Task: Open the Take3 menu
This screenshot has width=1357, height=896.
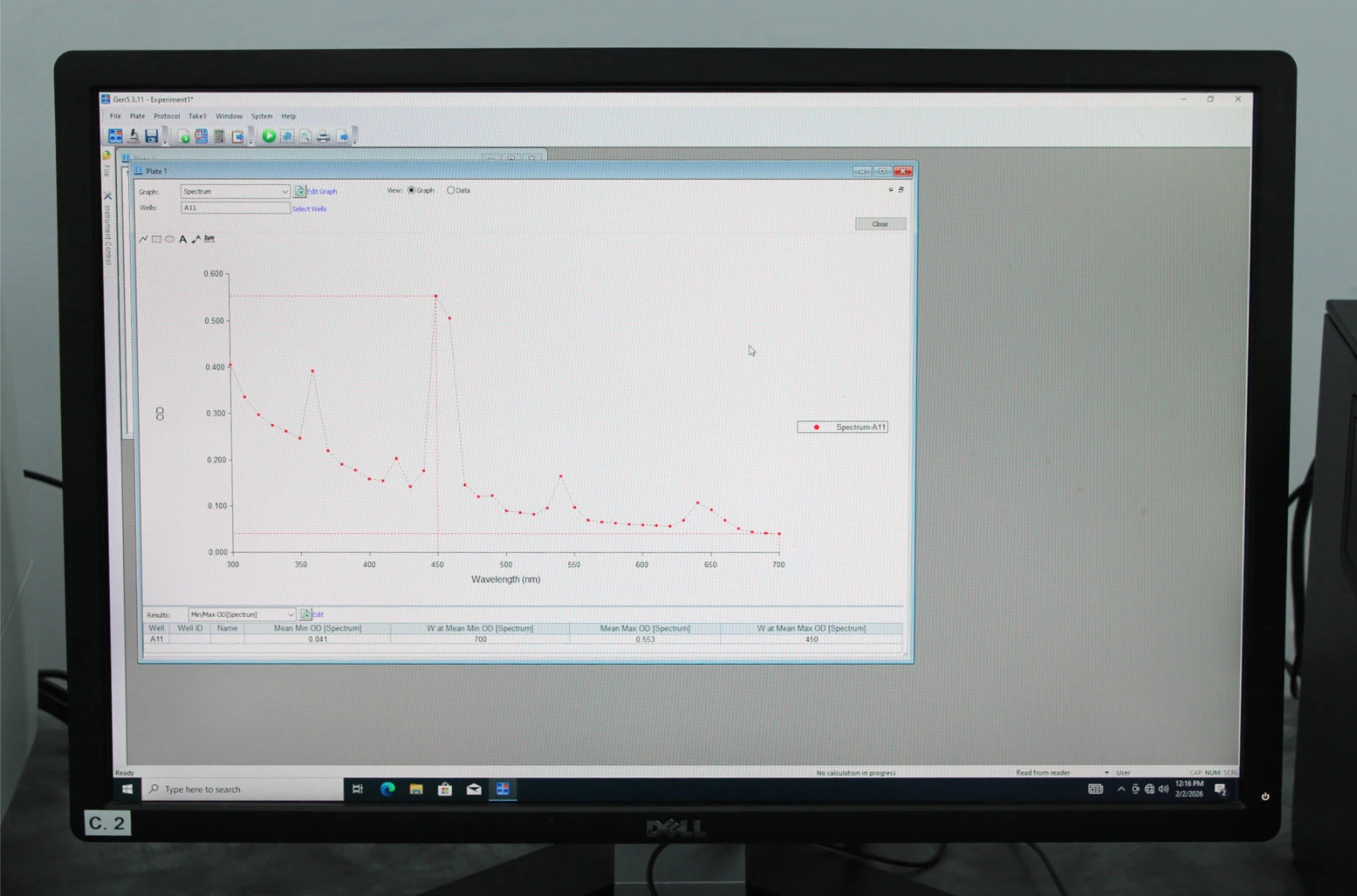Action: click(197, 116)
